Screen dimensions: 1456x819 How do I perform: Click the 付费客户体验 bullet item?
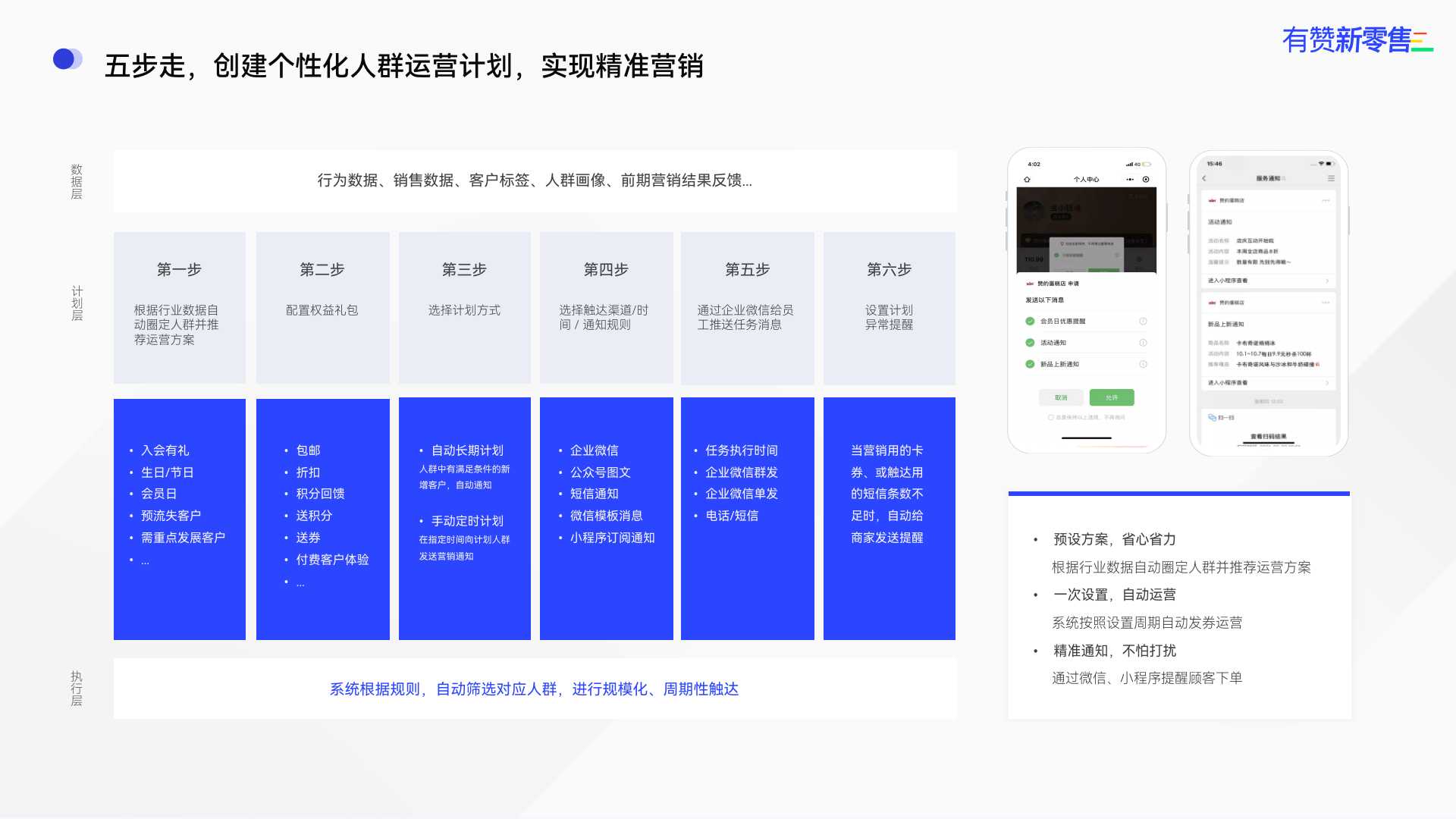[x=332, y=560]
